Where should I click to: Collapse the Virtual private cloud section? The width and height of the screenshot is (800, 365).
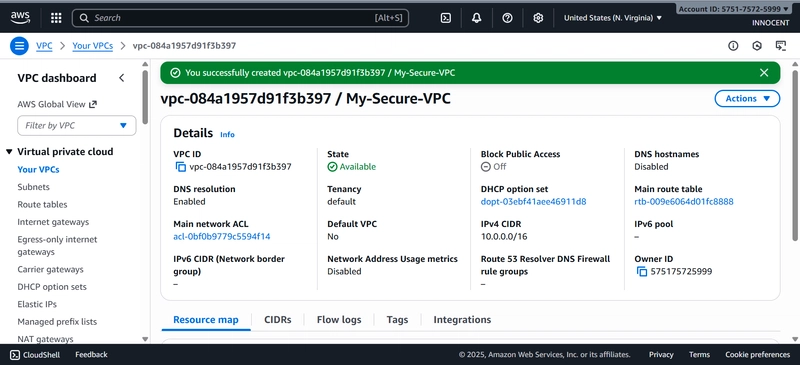pos(9,152)
